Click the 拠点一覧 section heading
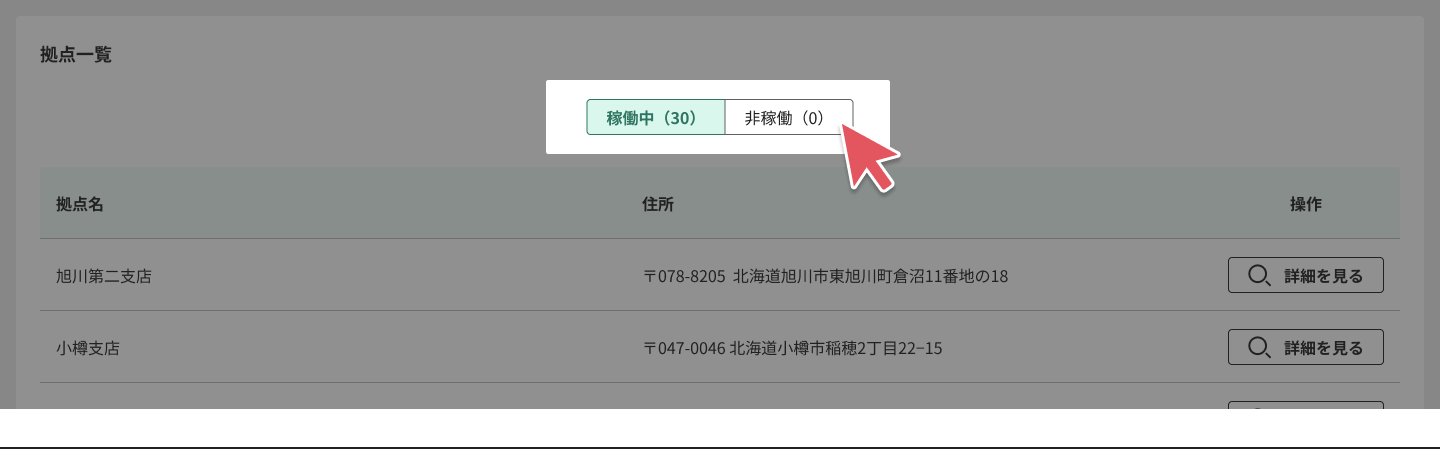This screenshot has height=449, width=1440. [76, 55]
